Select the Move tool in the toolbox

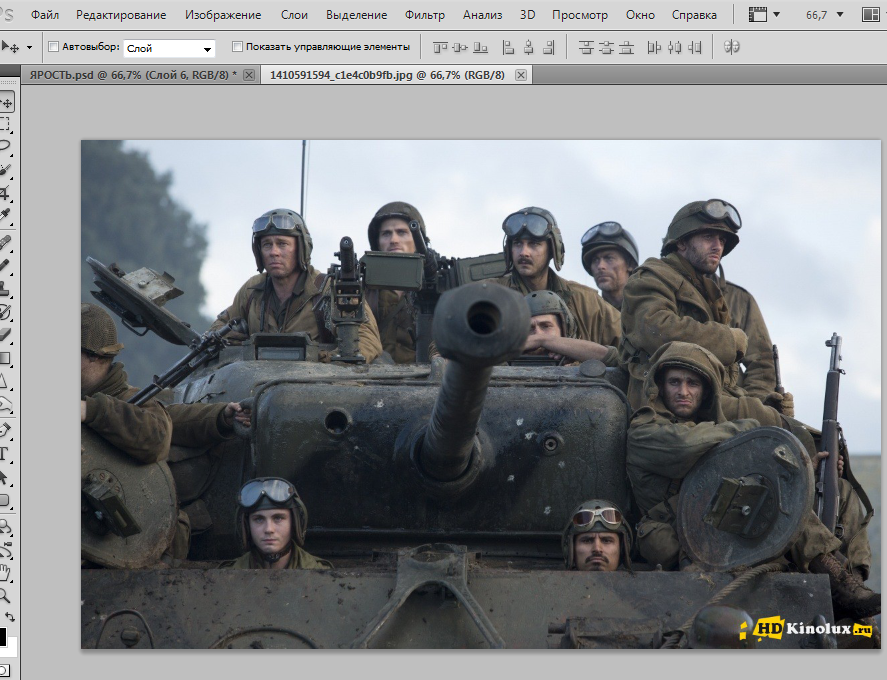(6, 103)
